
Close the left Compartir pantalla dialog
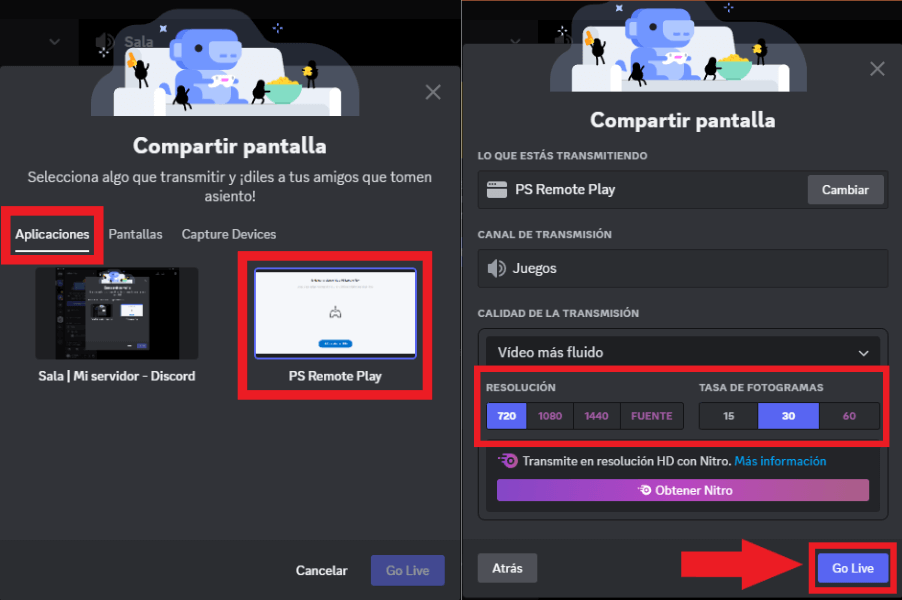433,92
